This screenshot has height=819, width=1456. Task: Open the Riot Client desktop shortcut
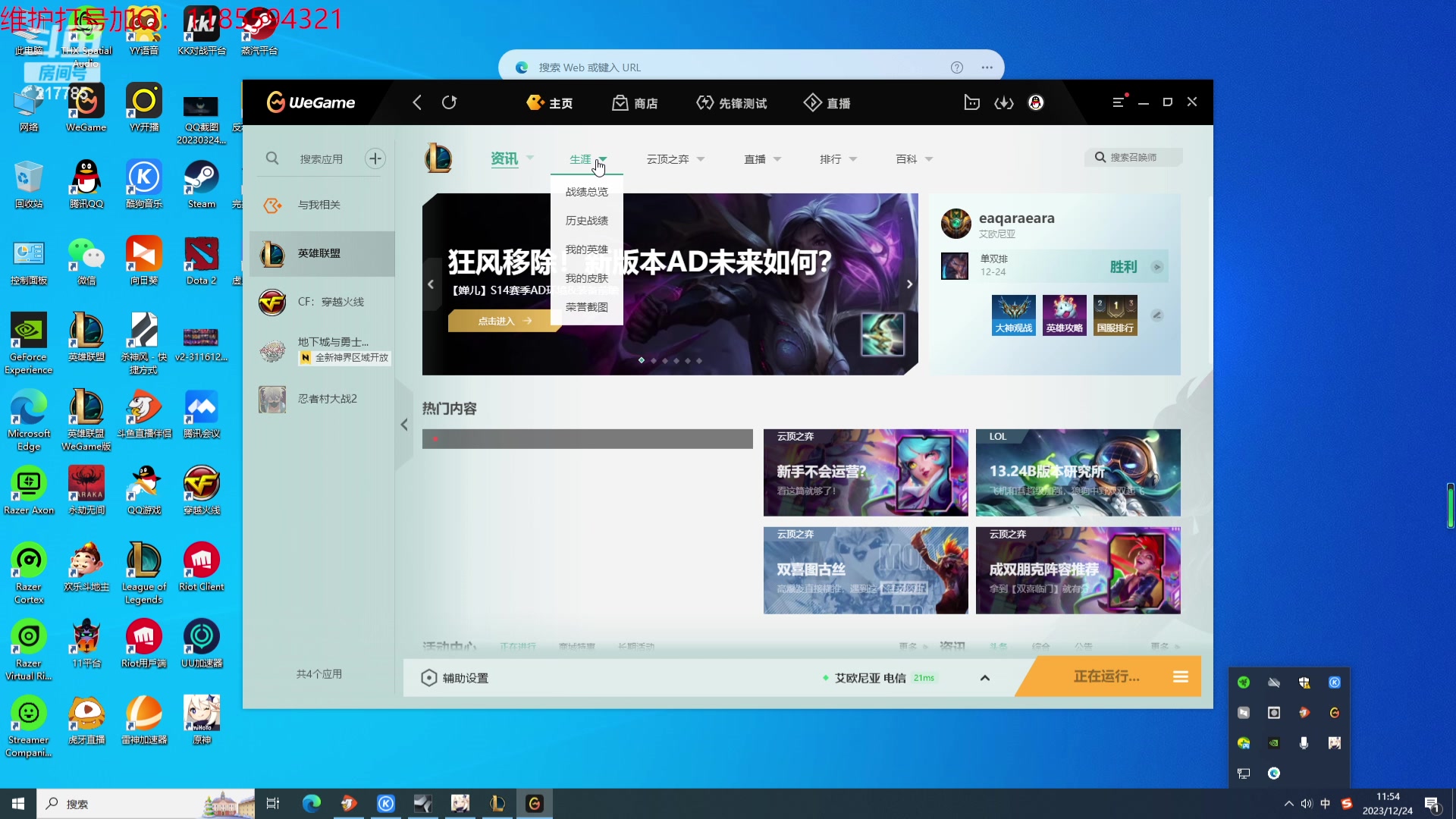tap(202, 567)
